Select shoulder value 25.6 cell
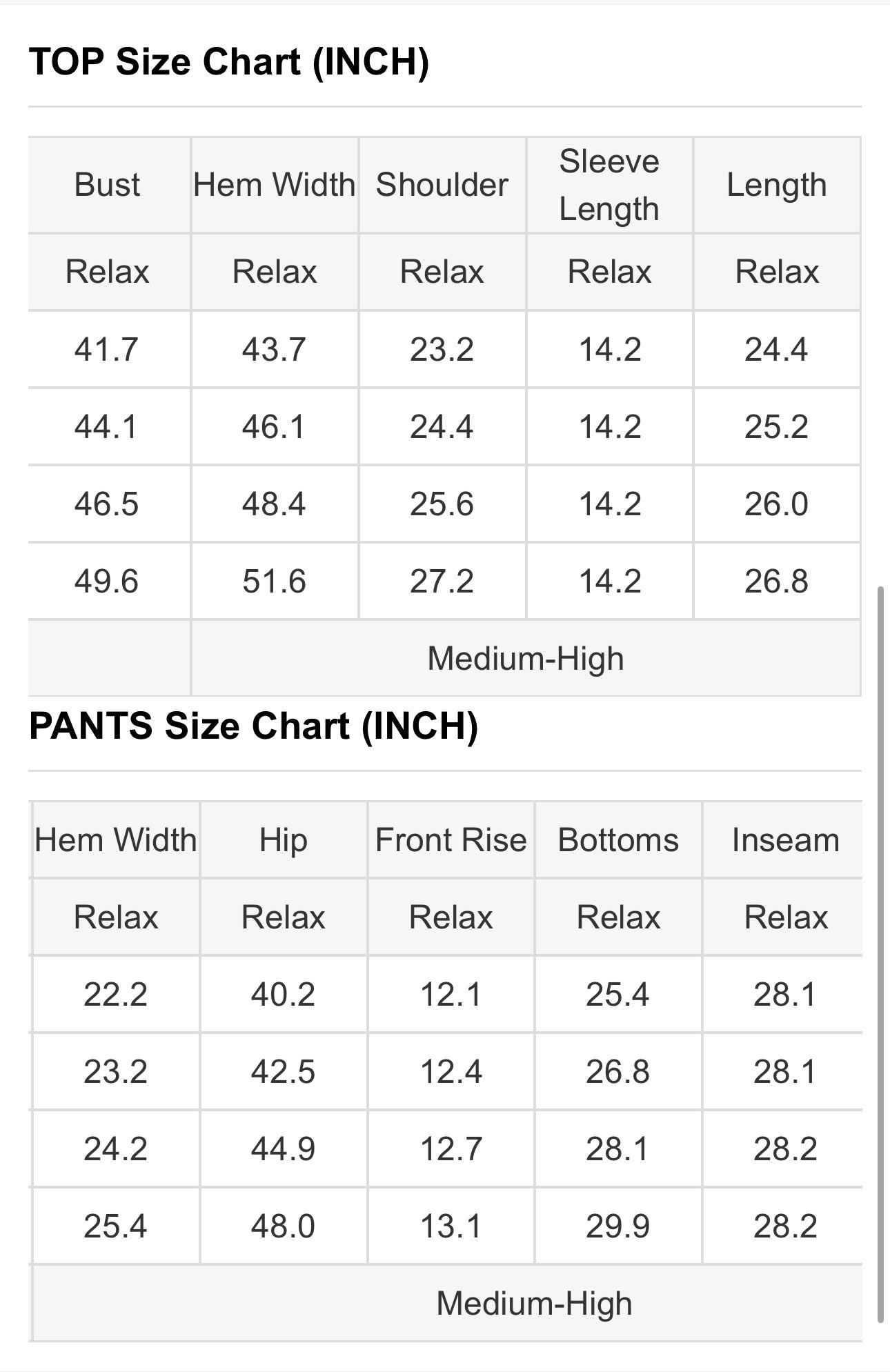Screen dimensions: 890x1372 tap(442, 504)
